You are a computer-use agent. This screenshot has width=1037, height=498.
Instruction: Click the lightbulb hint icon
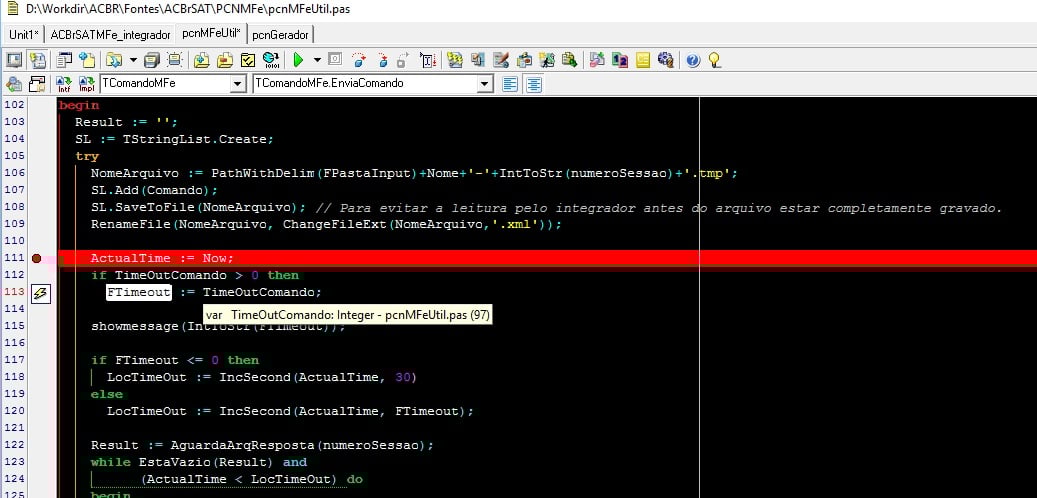point(714,60)
